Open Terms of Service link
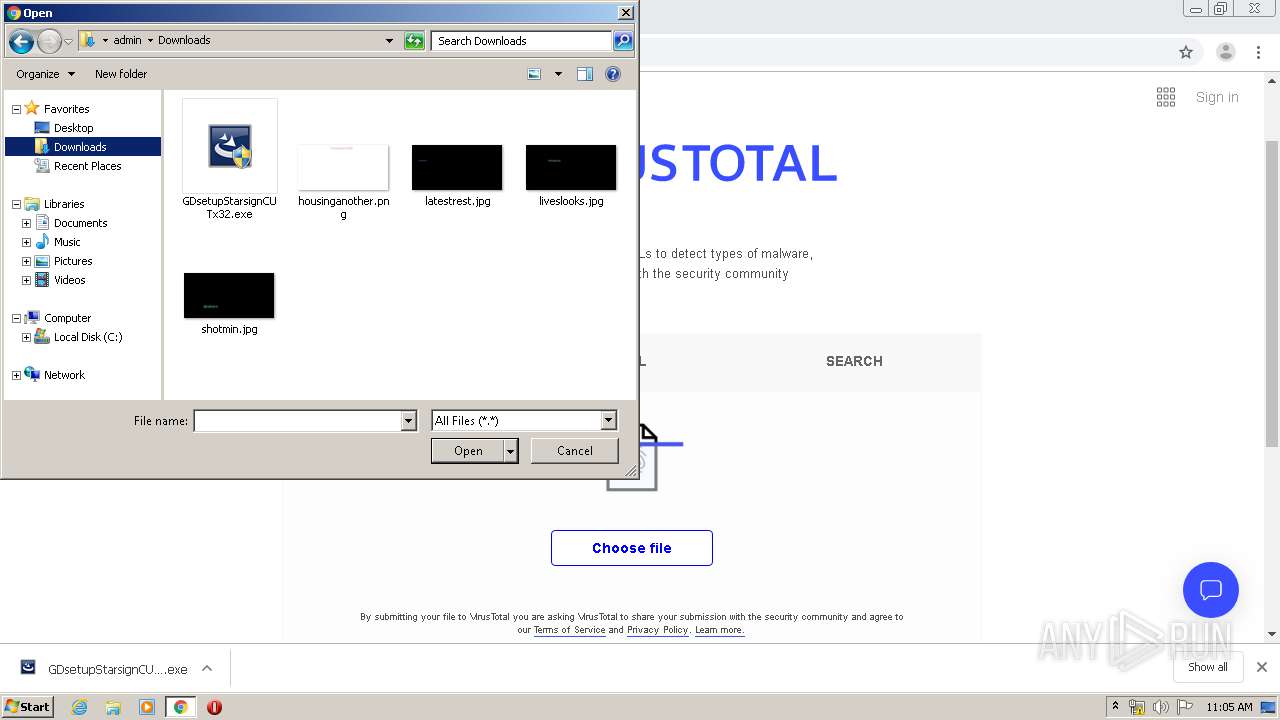This screenshot has height=720, width=1280. click(x=569, y=630)
